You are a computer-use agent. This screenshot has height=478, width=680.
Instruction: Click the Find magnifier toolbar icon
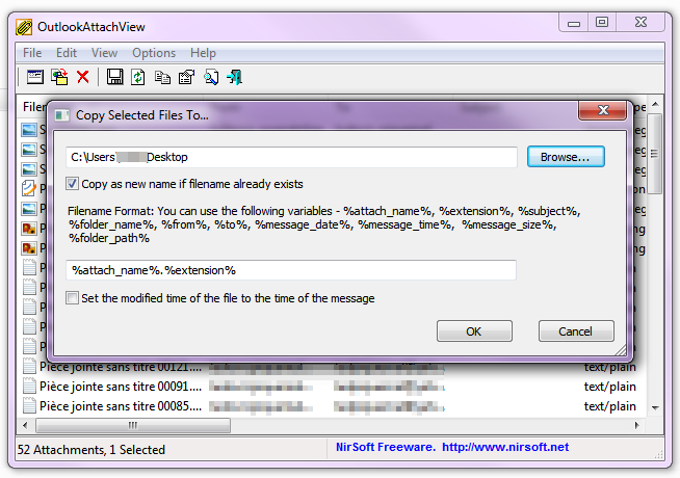coord(211,77)
